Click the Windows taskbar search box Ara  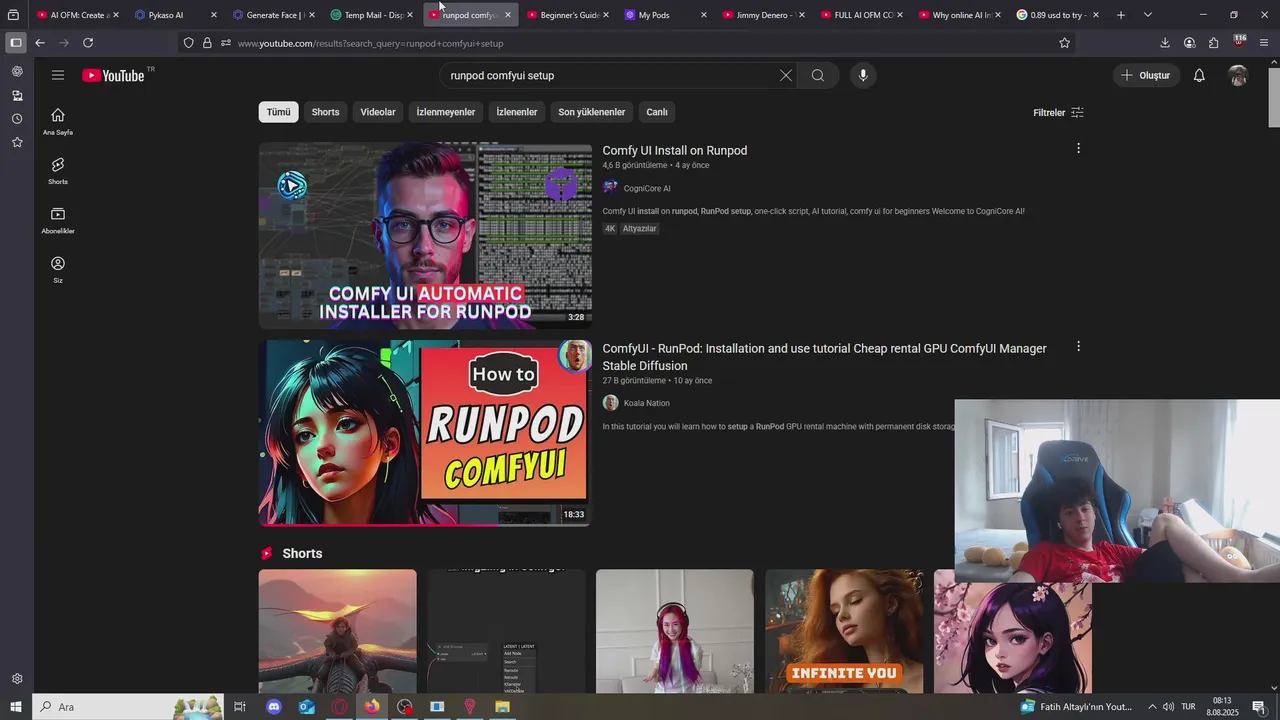tap(128, 707)
